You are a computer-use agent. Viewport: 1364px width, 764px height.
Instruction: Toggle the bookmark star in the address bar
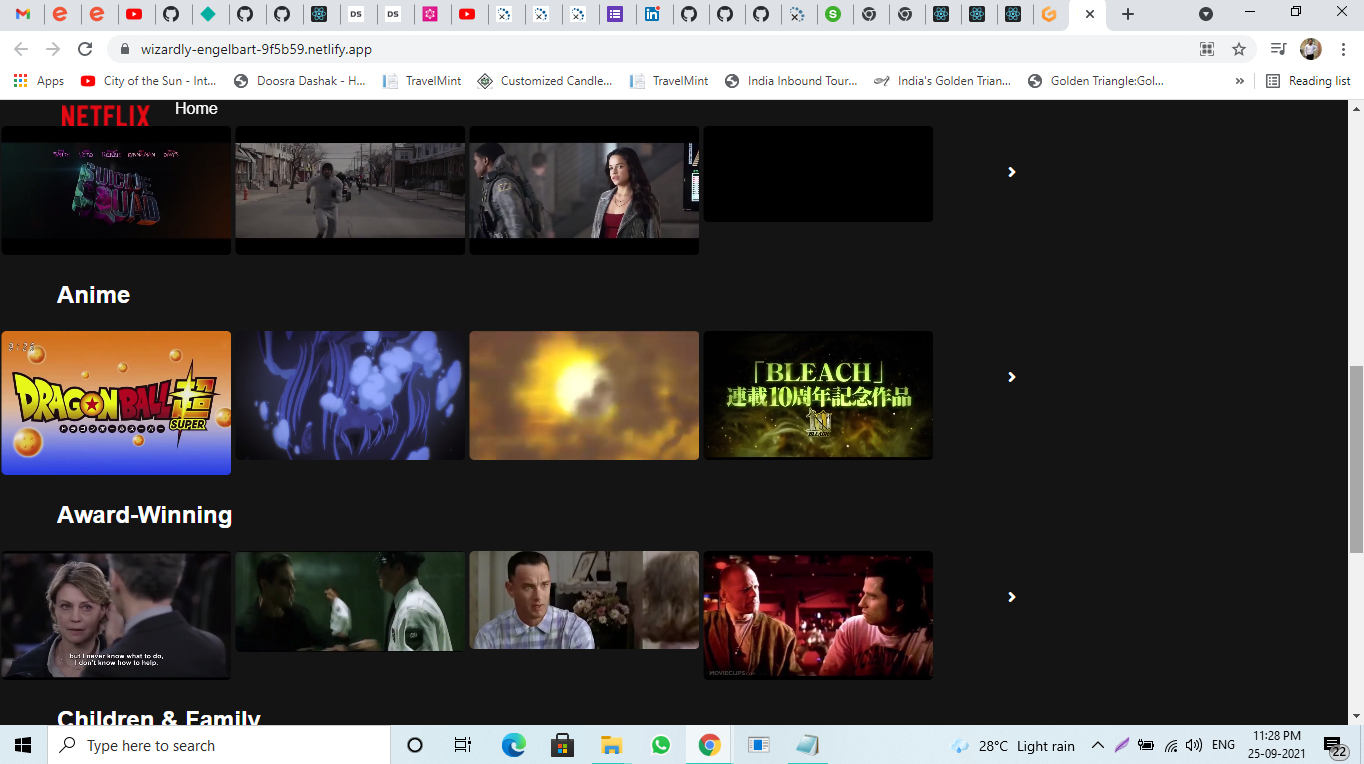coord(1239,48)
